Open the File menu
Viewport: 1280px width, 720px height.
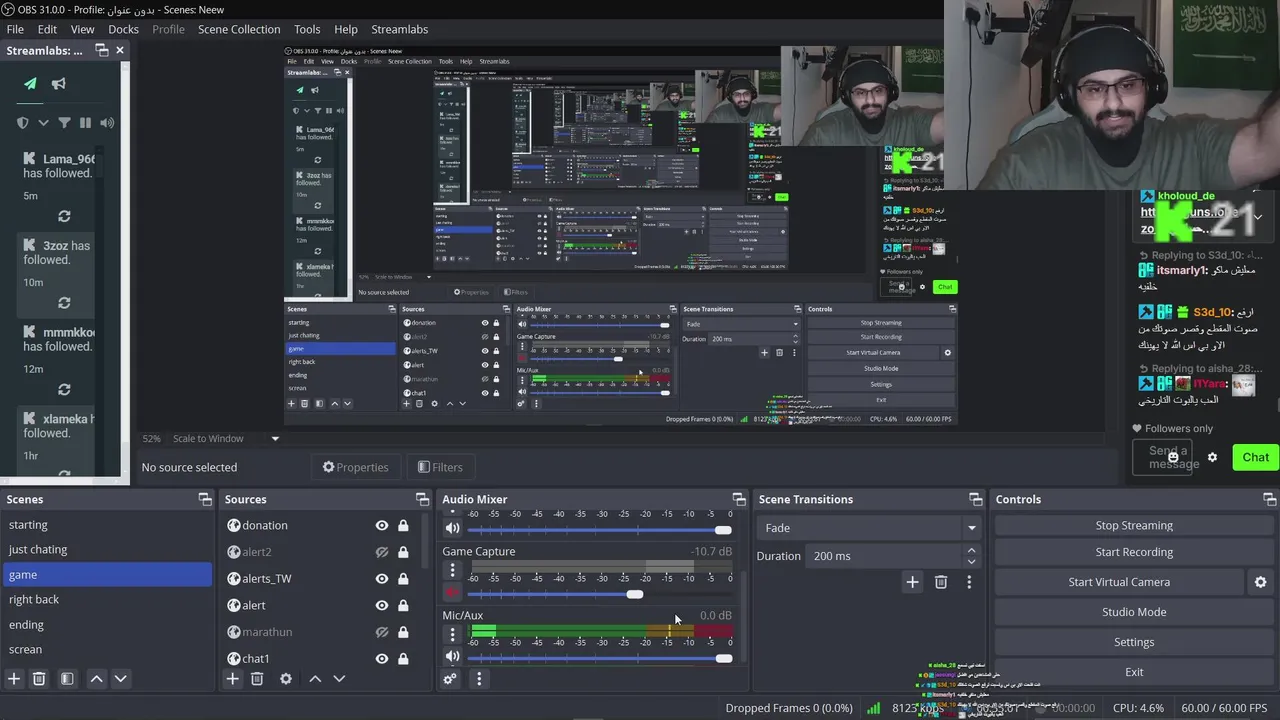click(15, 29)
